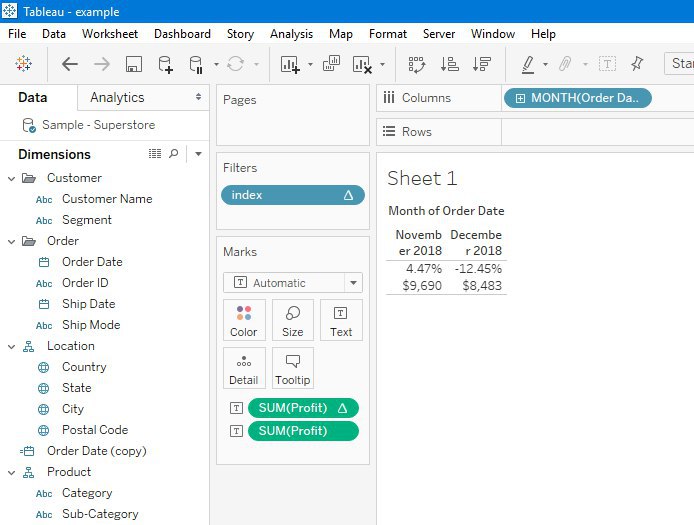Open the Highlight dropdown arrow
Viewport: 694px width, 525px height.
point(545,64)
